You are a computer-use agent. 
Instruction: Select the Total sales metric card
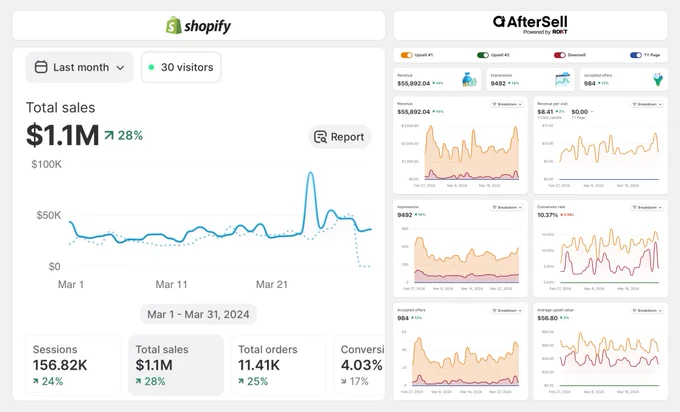176,365
